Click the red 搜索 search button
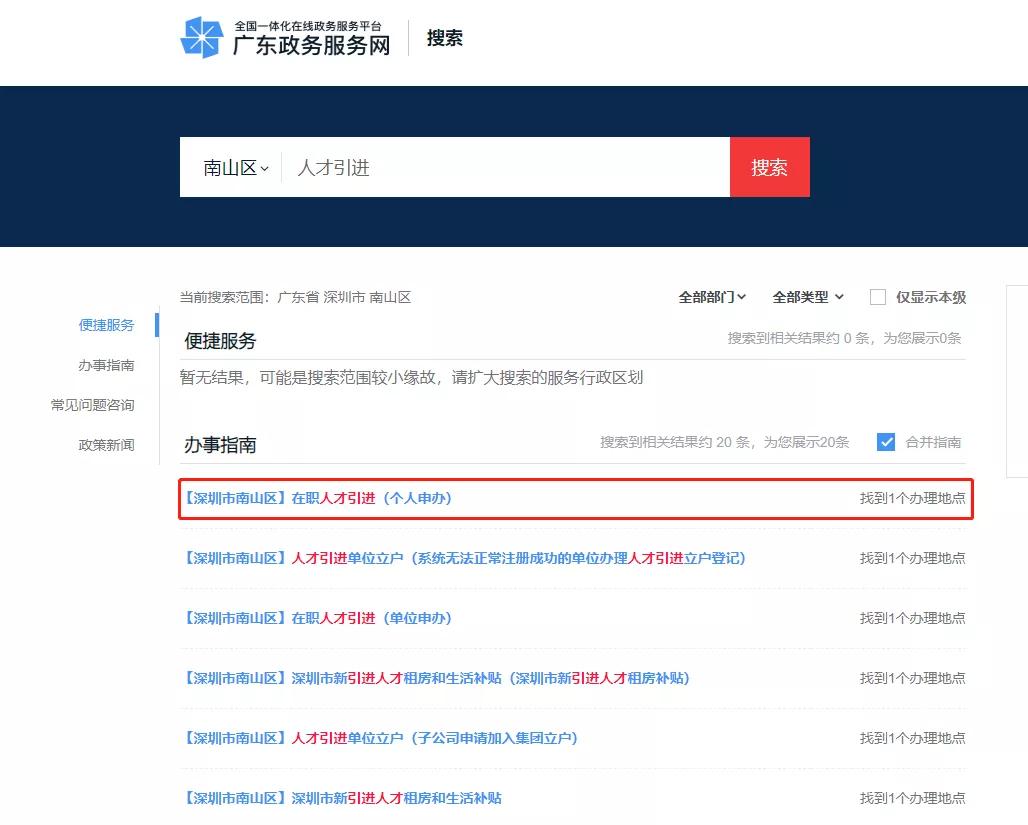 pos(769,167)
